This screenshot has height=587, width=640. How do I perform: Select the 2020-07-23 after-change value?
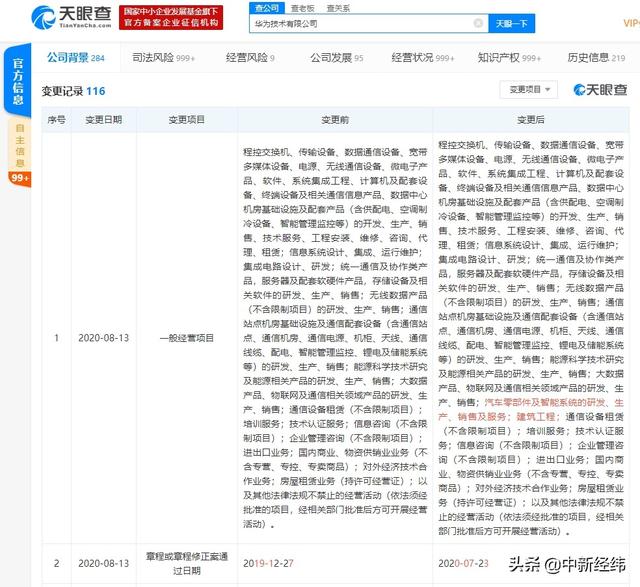463,563
